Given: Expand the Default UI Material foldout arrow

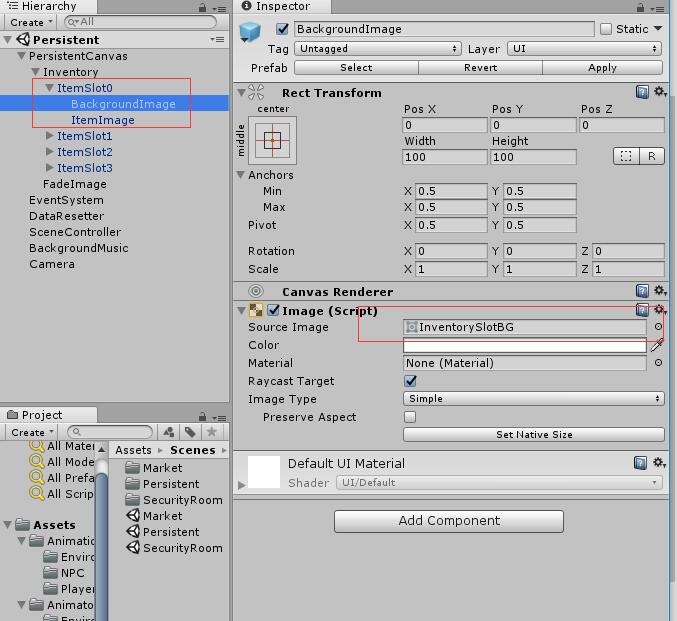Looking at the screenshot, I should (x=241, y=485).
